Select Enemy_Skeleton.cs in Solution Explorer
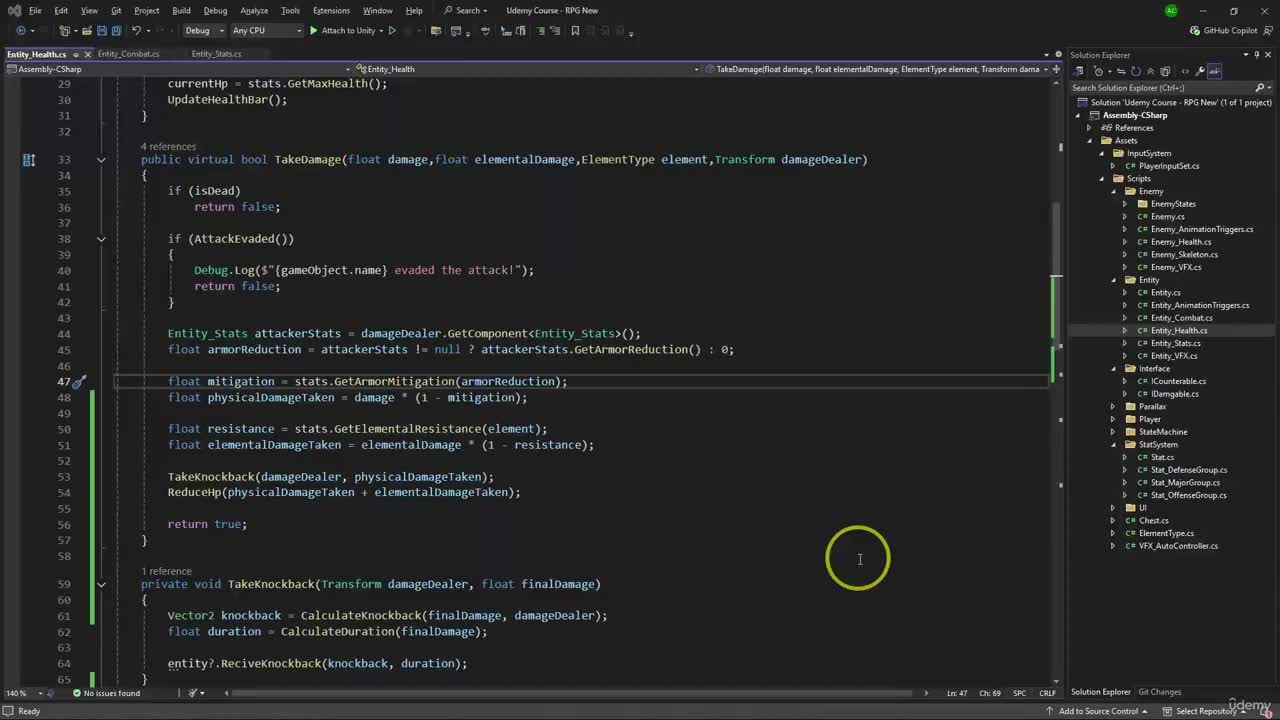This screenshot has width=1280, height=720. click(x=1184, y=255)
